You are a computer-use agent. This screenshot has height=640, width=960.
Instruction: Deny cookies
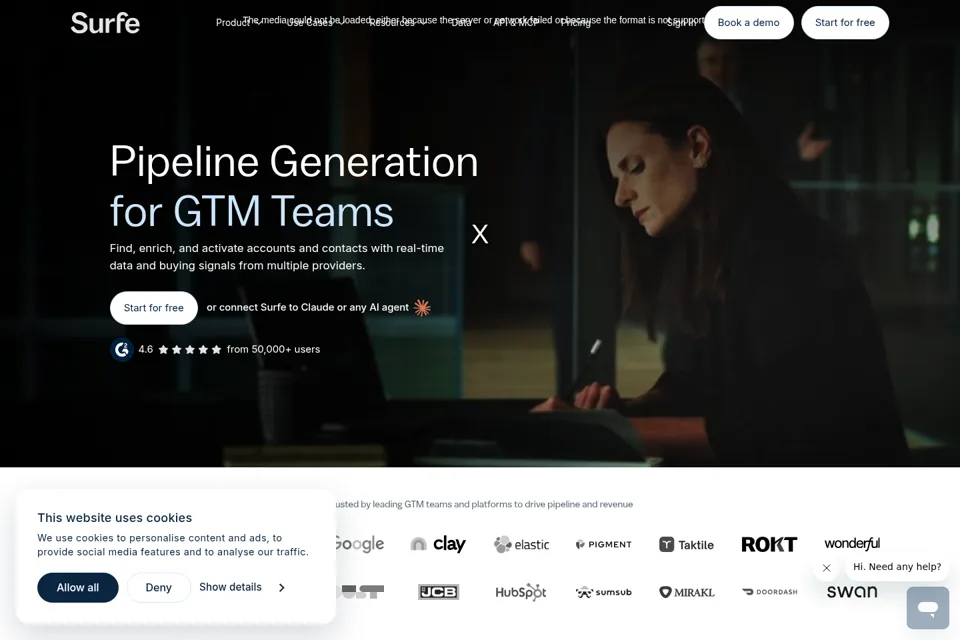[x=159, y=587]
